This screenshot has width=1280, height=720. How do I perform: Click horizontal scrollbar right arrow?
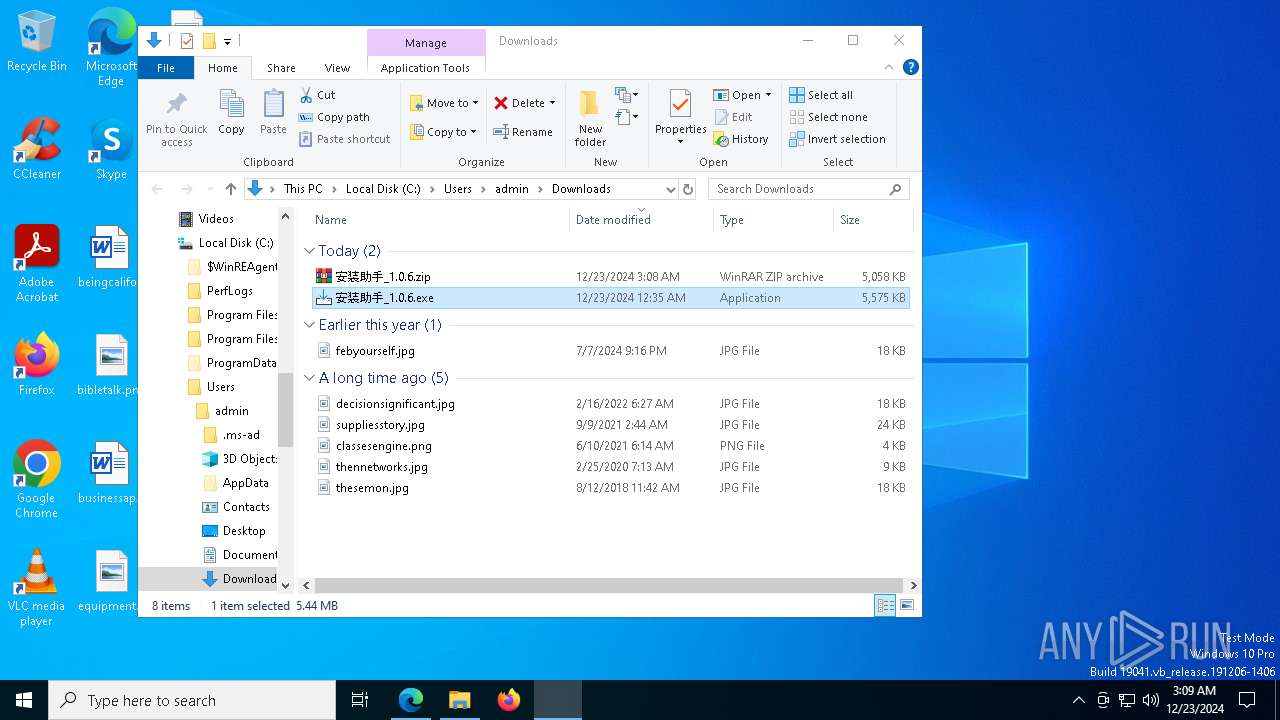913,586
